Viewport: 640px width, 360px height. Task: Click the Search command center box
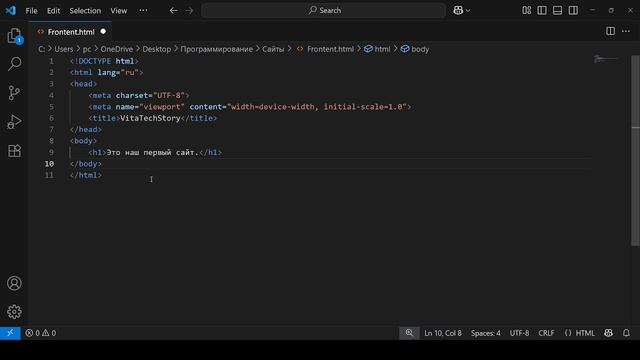tap(323, 11)
